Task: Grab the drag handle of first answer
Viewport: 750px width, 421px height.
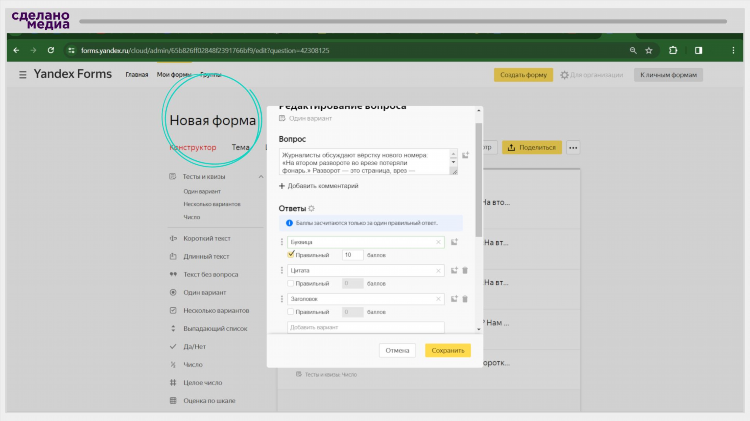Action: (x=282, y=242)
